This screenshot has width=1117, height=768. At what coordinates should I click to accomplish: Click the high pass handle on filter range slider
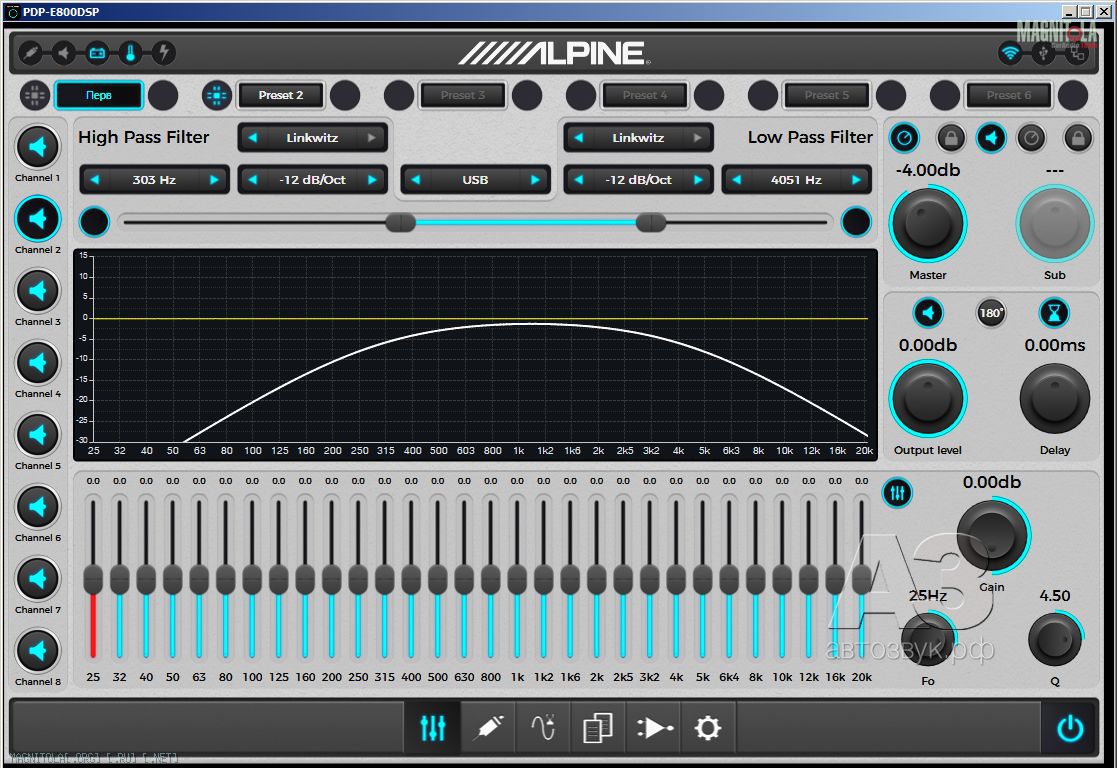[400, 222]
